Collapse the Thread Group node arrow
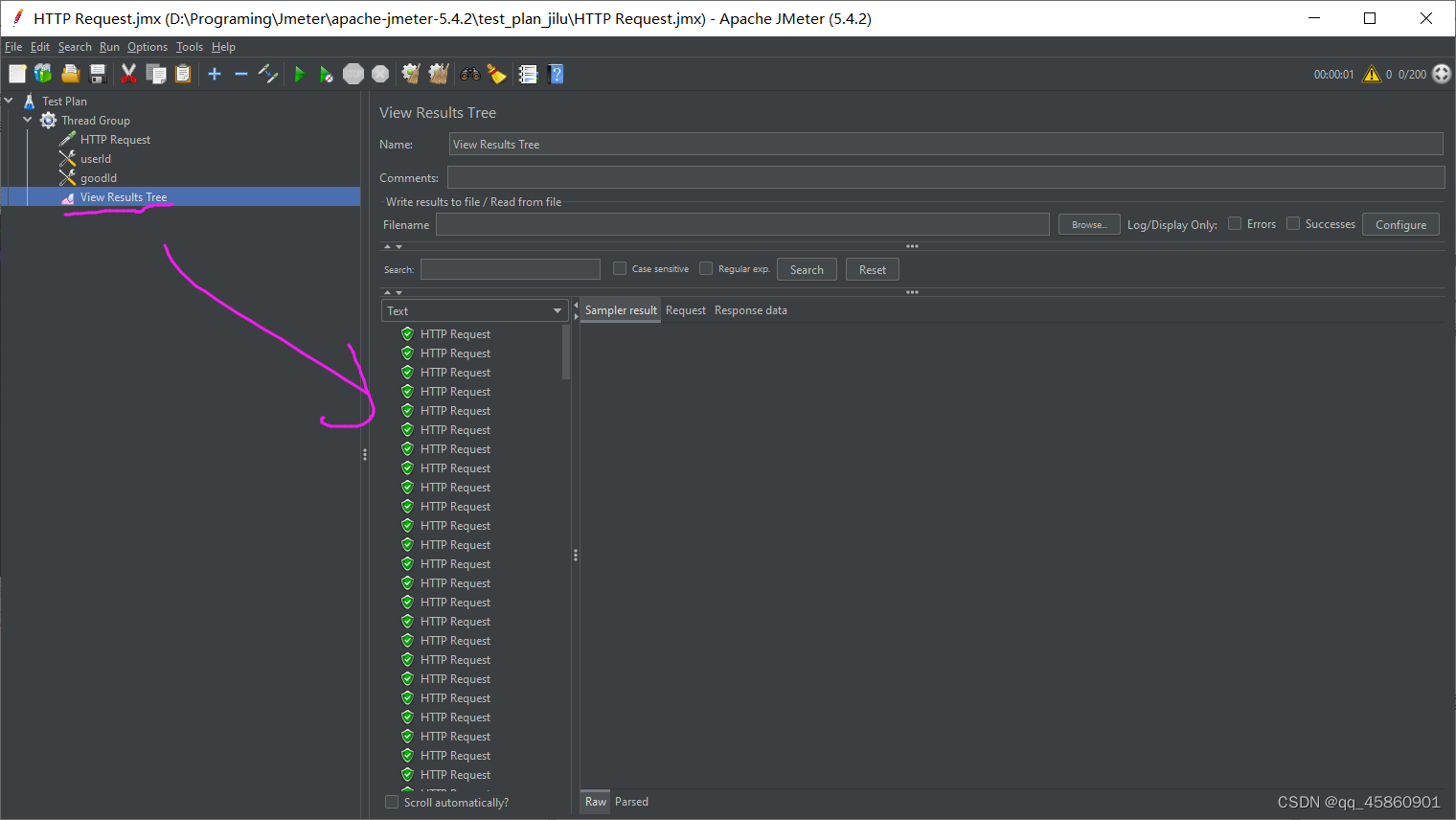The height and width of the screenshot is (820, 1456). point(28,120)
